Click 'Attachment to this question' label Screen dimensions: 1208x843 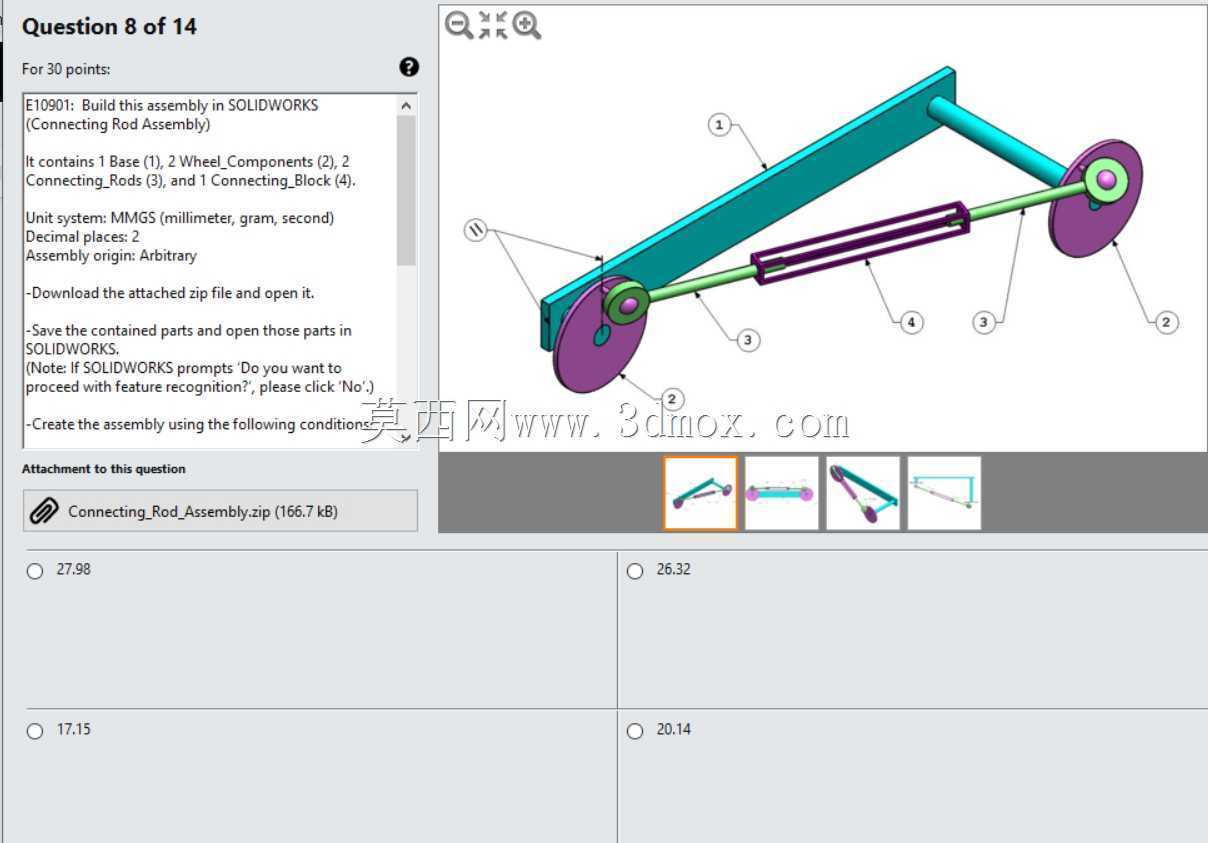click(104, 469)
